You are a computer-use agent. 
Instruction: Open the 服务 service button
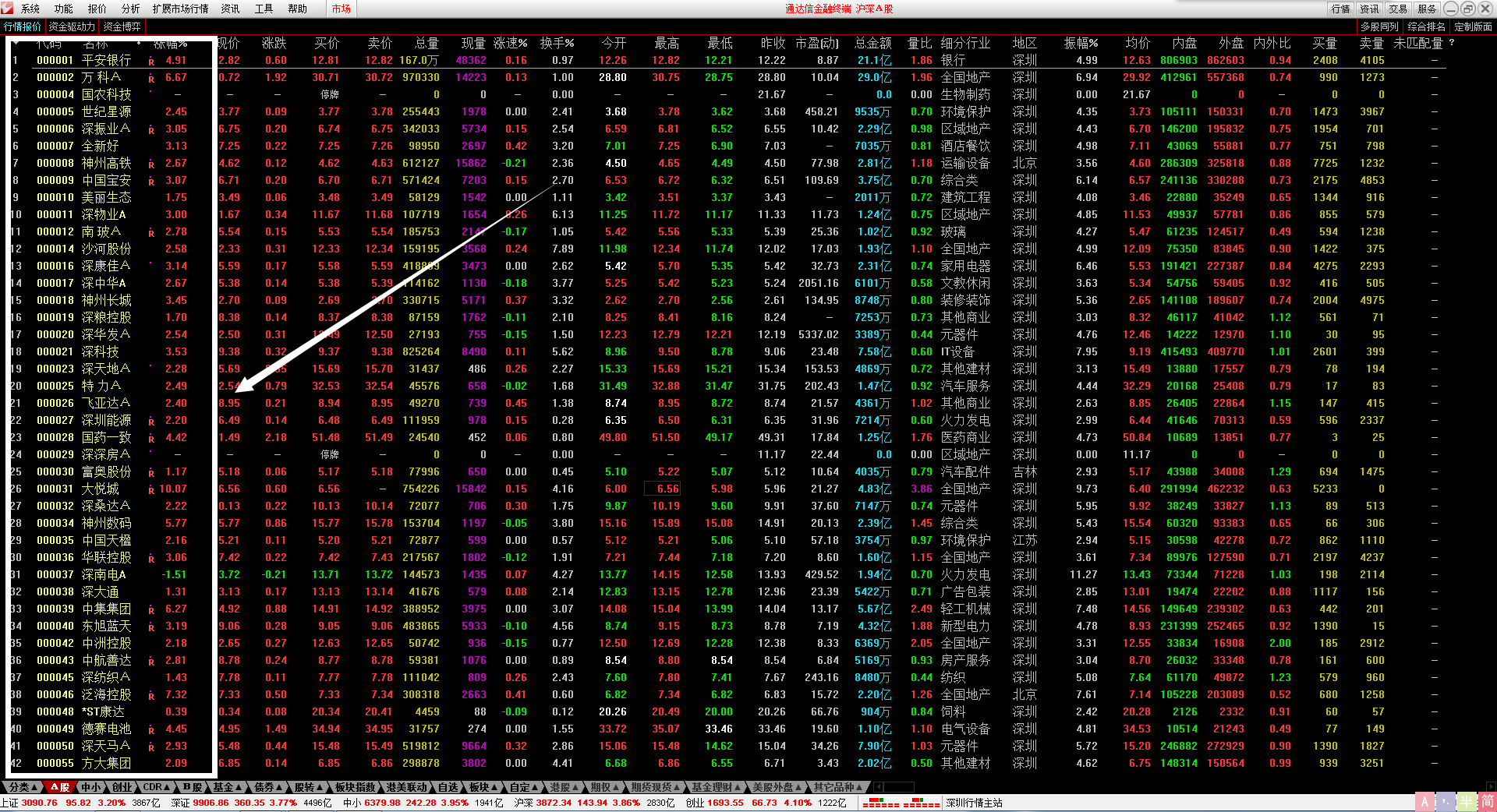pos(1428,9)
